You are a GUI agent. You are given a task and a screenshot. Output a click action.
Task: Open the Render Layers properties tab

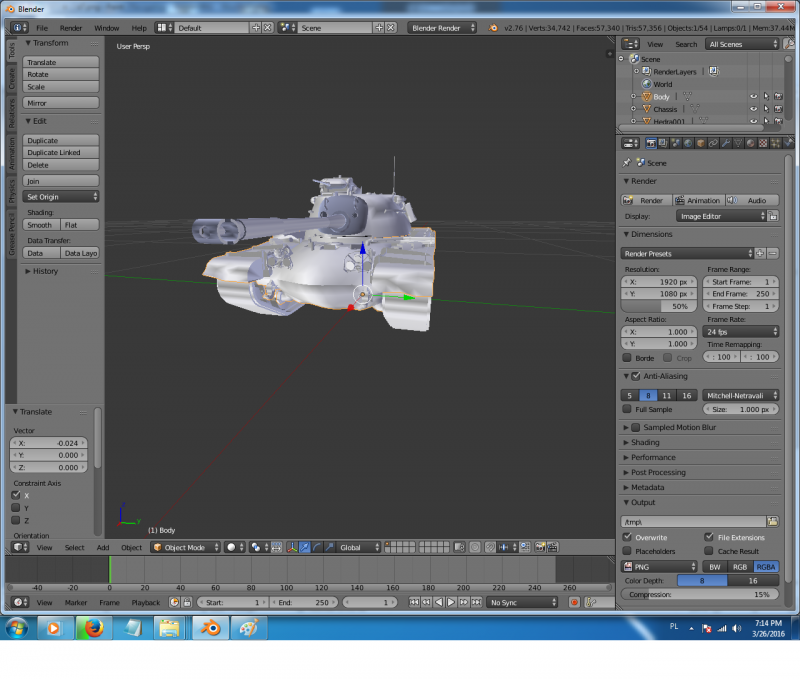pos(663,143)
